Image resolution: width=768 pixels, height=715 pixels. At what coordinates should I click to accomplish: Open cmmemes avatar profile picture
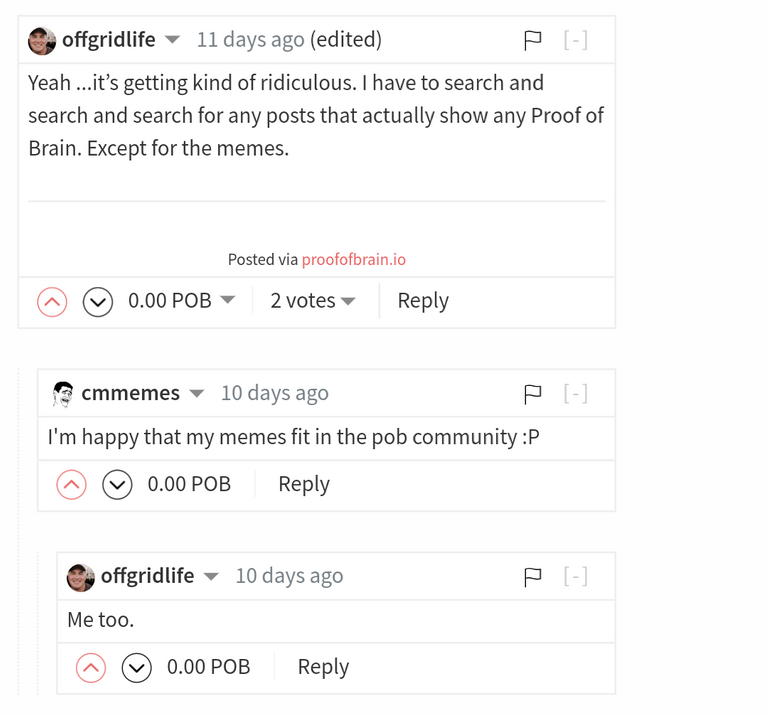coord(63,394)
